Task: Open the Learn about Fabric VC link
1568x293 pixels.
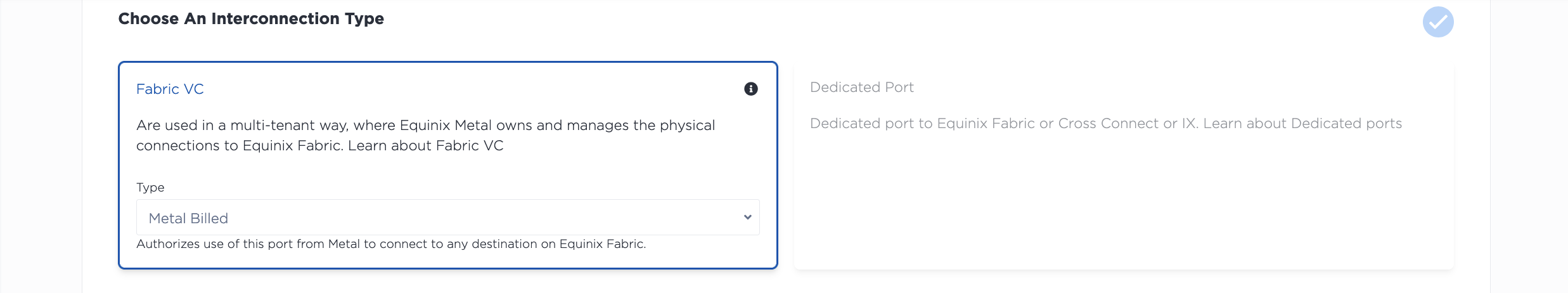Action: (426, 146)
